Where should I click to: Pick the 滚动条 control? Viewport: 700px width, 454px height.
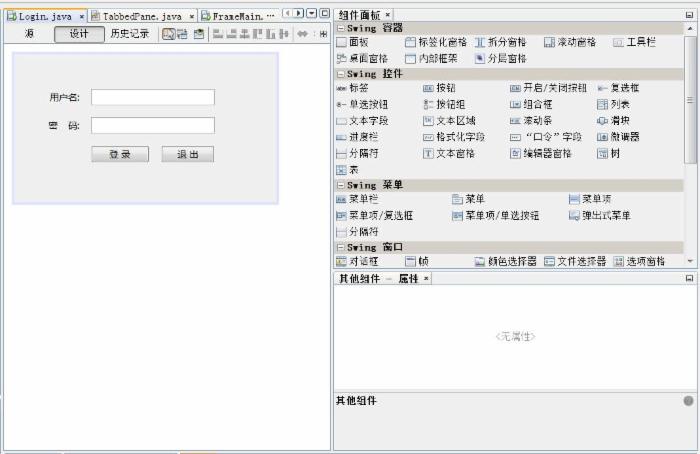(531, 121)
